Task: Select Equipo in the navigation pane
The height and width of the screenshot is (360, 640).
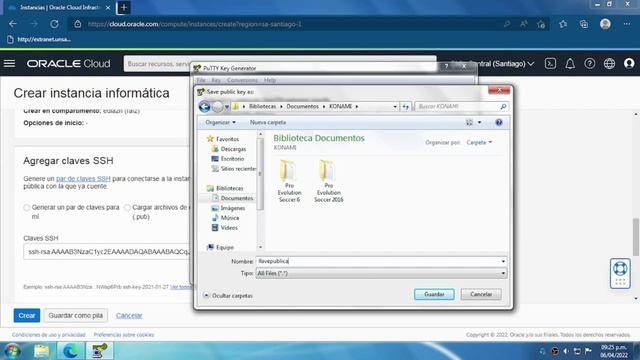Action: point(225,247)
